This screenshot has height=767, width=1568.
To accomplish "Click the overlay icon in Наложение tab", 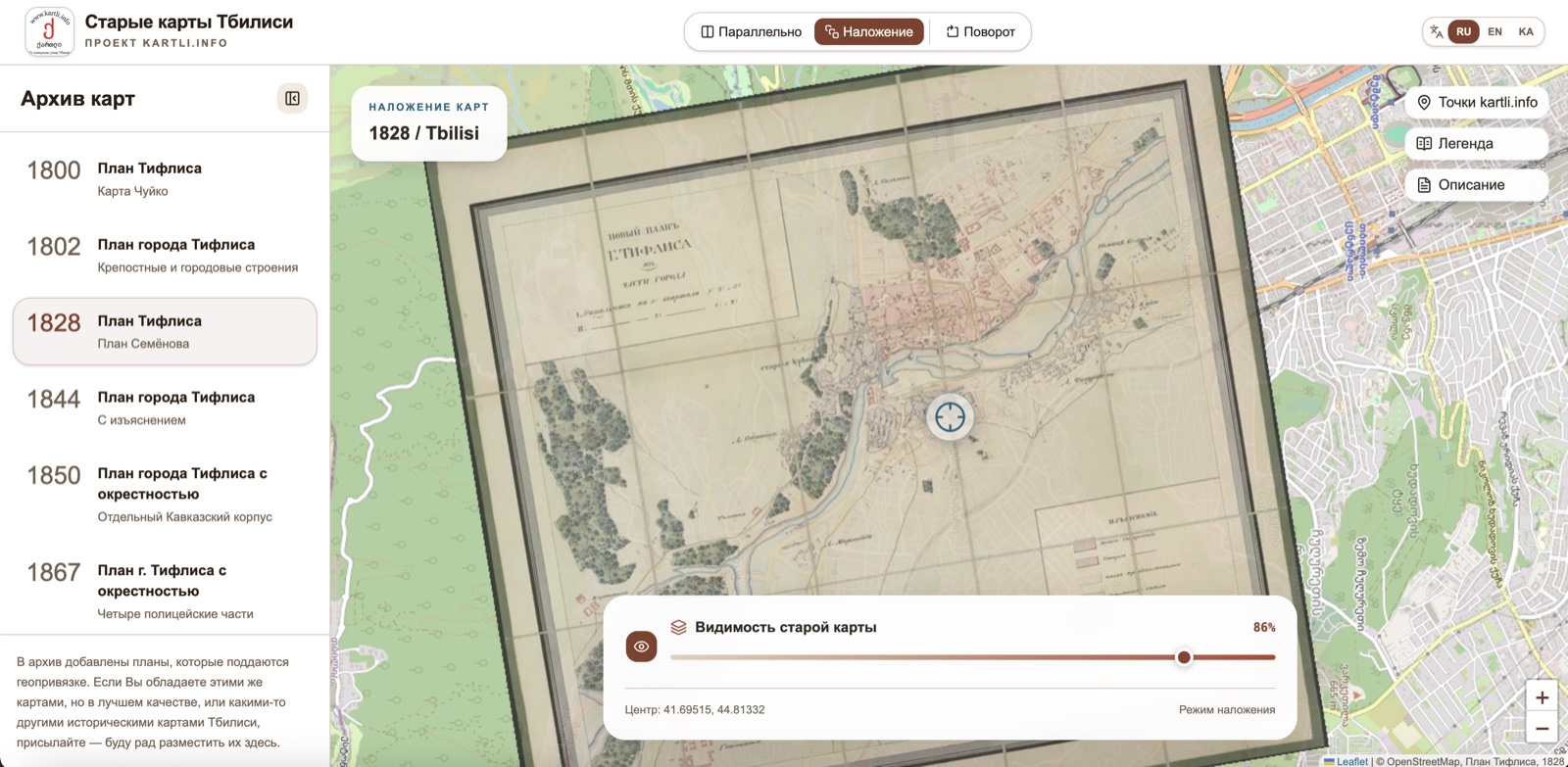I will point(831,31).
